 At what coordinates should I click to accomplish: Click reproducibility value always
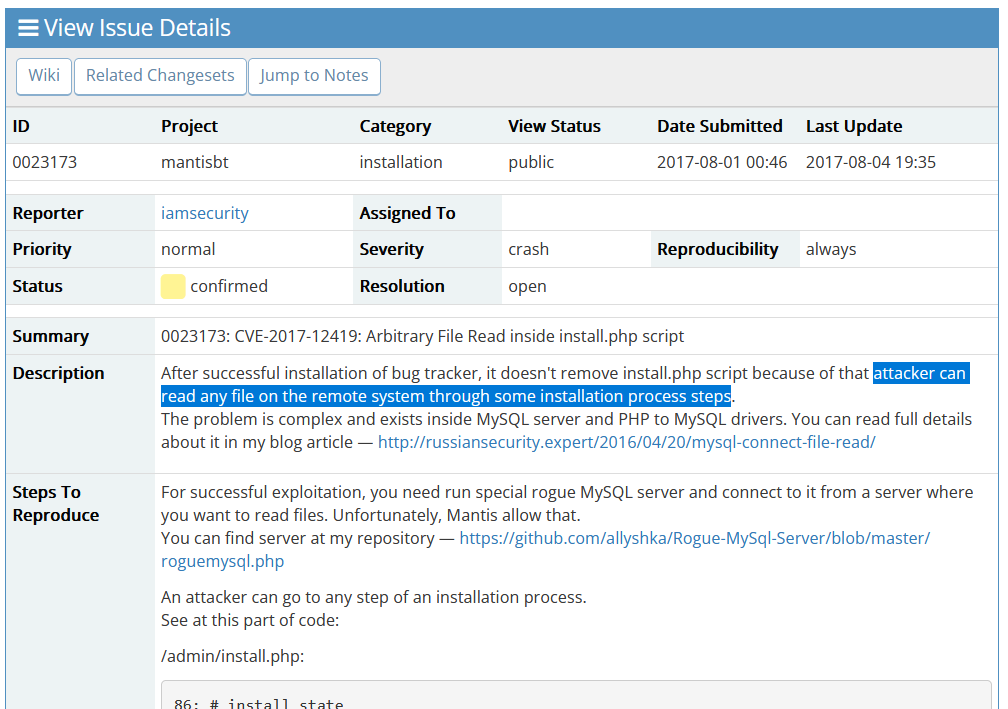[831, 249]
